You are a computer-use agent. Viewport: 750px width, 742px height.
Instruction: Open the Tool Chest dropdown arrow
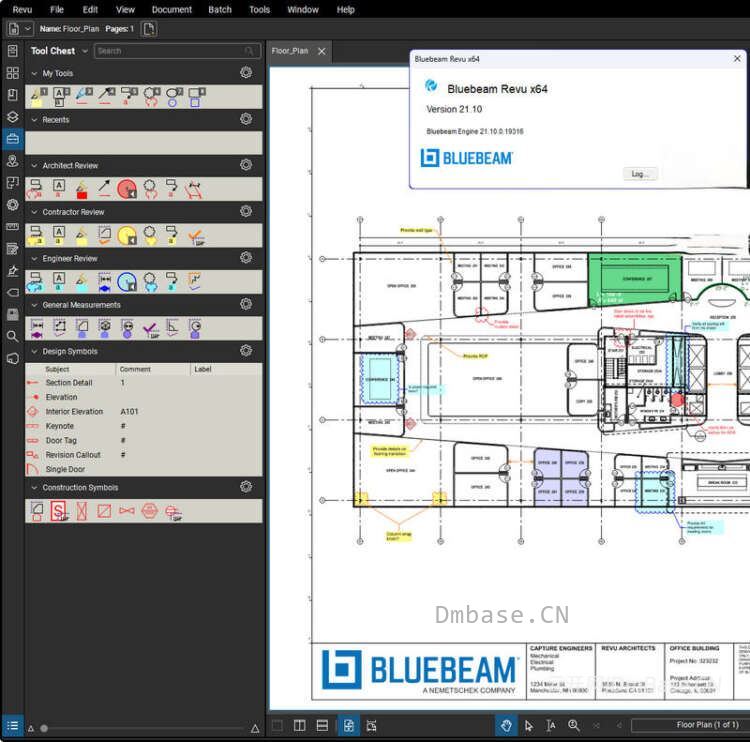[x=85, y=51]
